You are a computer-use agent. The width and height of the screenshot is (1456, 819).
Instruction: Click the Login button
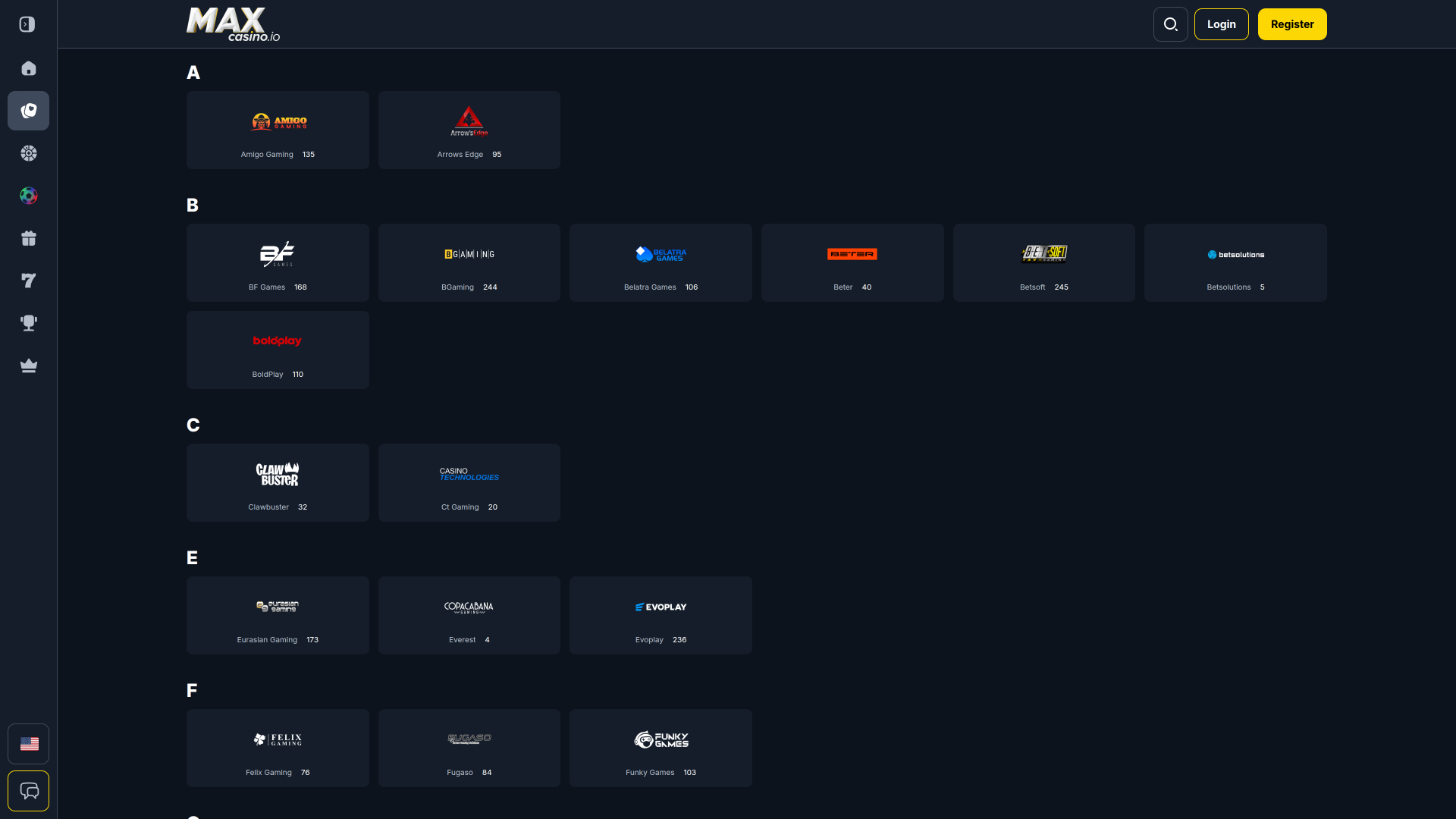coord(1222,24)
